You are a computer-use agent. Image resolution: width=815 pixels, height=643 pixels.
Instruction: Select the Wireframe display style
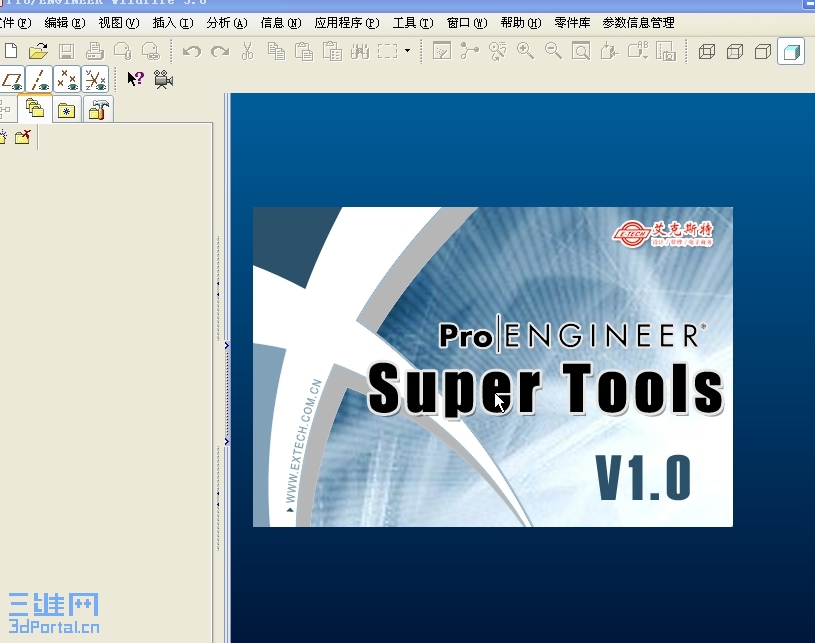coord(707,51)
